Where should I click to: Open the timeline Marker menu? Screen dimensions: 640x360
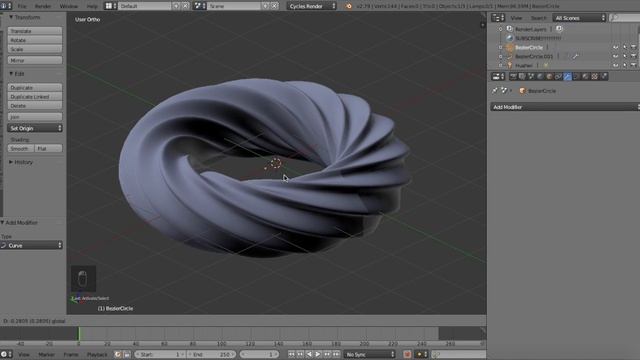[47, 354]
